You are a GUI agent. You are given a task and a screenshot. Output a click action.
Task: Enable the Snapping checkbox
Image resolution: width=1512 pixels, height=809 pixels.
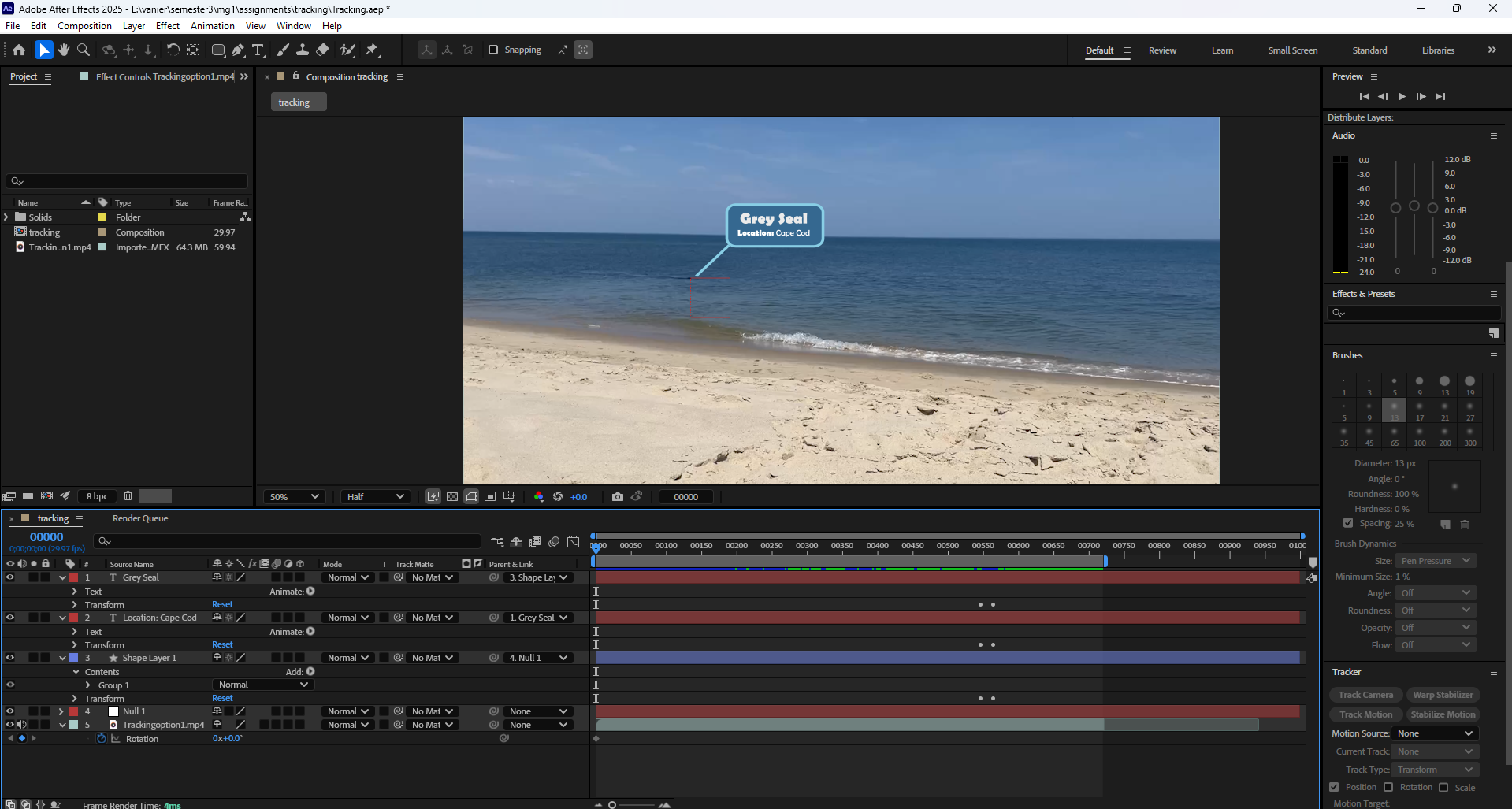pos(493,50)
